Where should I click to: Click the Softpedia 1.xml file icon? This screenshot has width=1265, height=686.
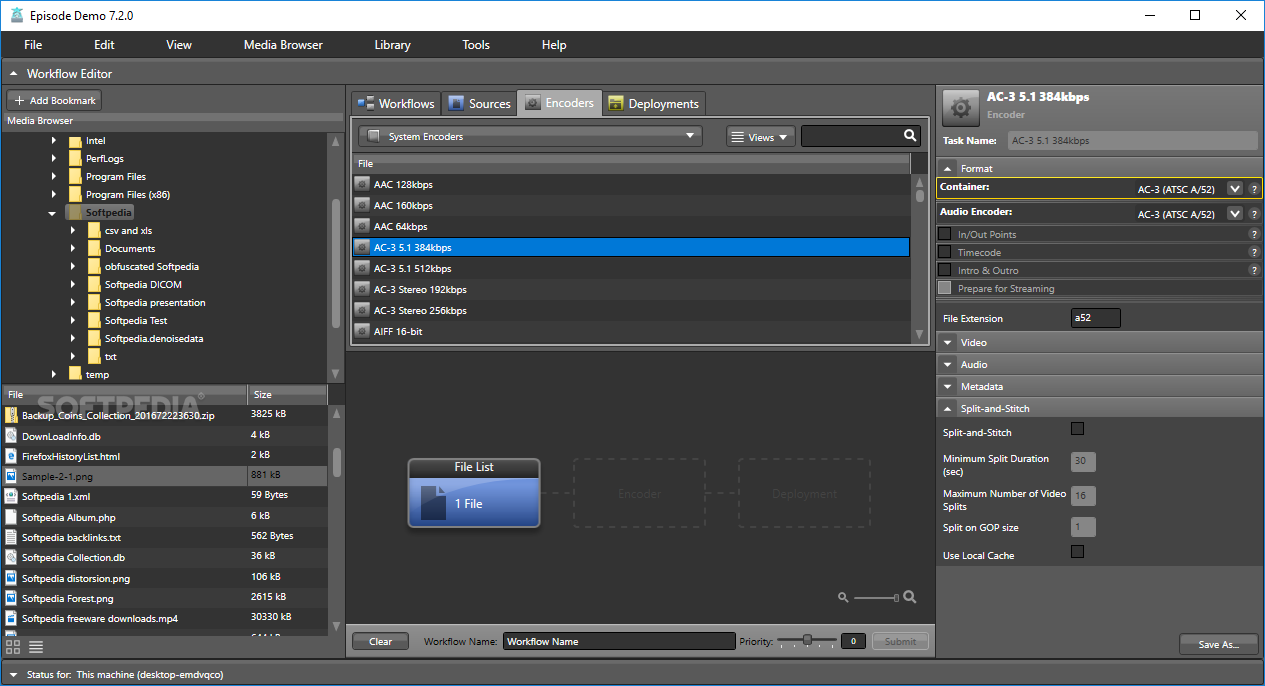tap(12, 496)
